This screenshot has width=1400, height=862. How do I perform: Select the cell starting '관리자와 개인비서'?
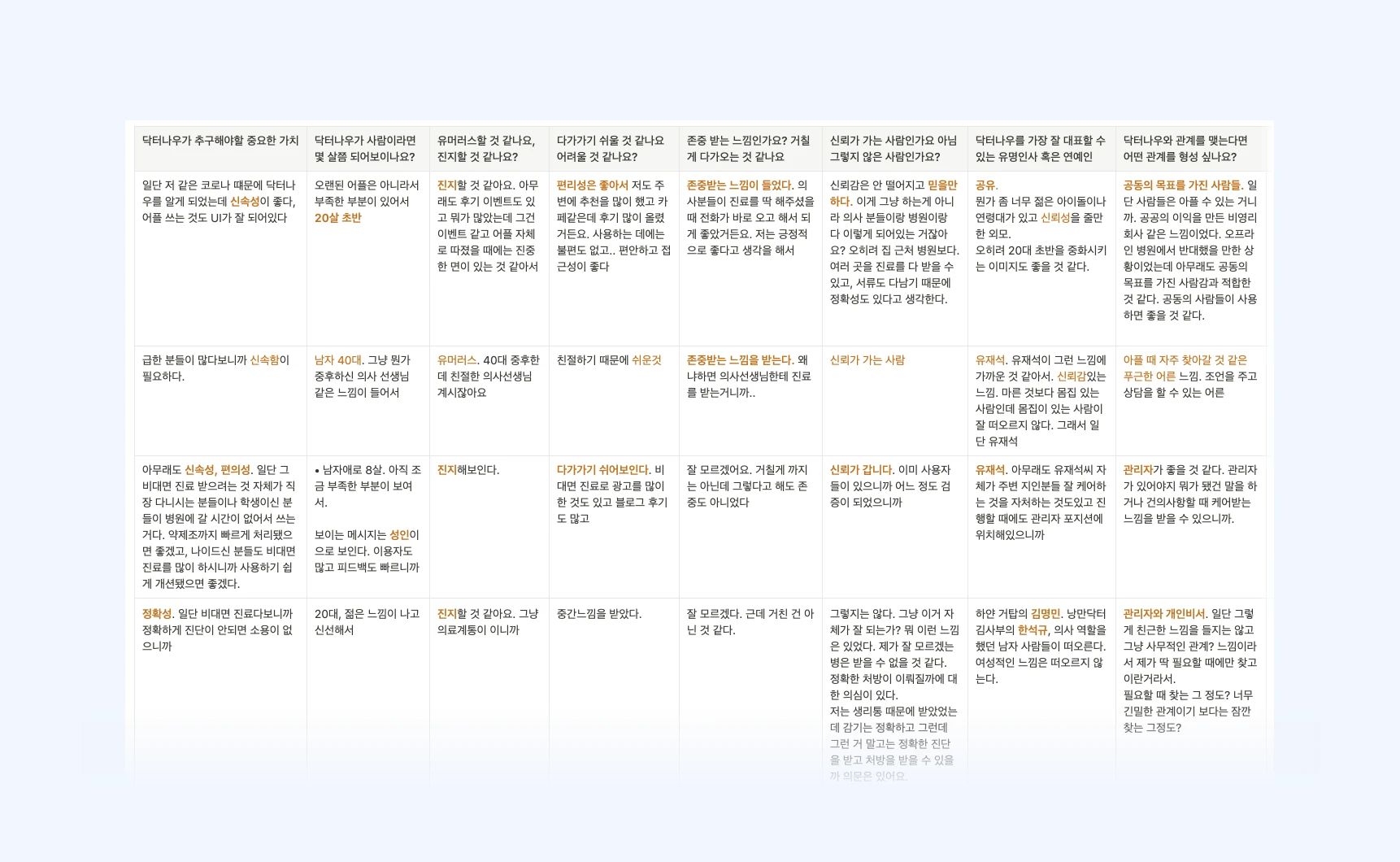tap(1190, 691)
